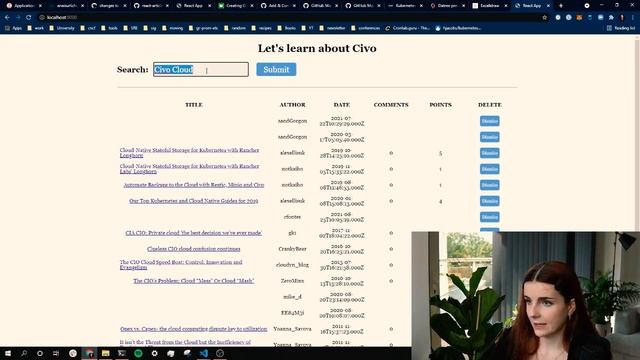Go back using the browser back arrow
Image resolution: width=640 pixels, height=360 pixels.
(x=7, y=18)
